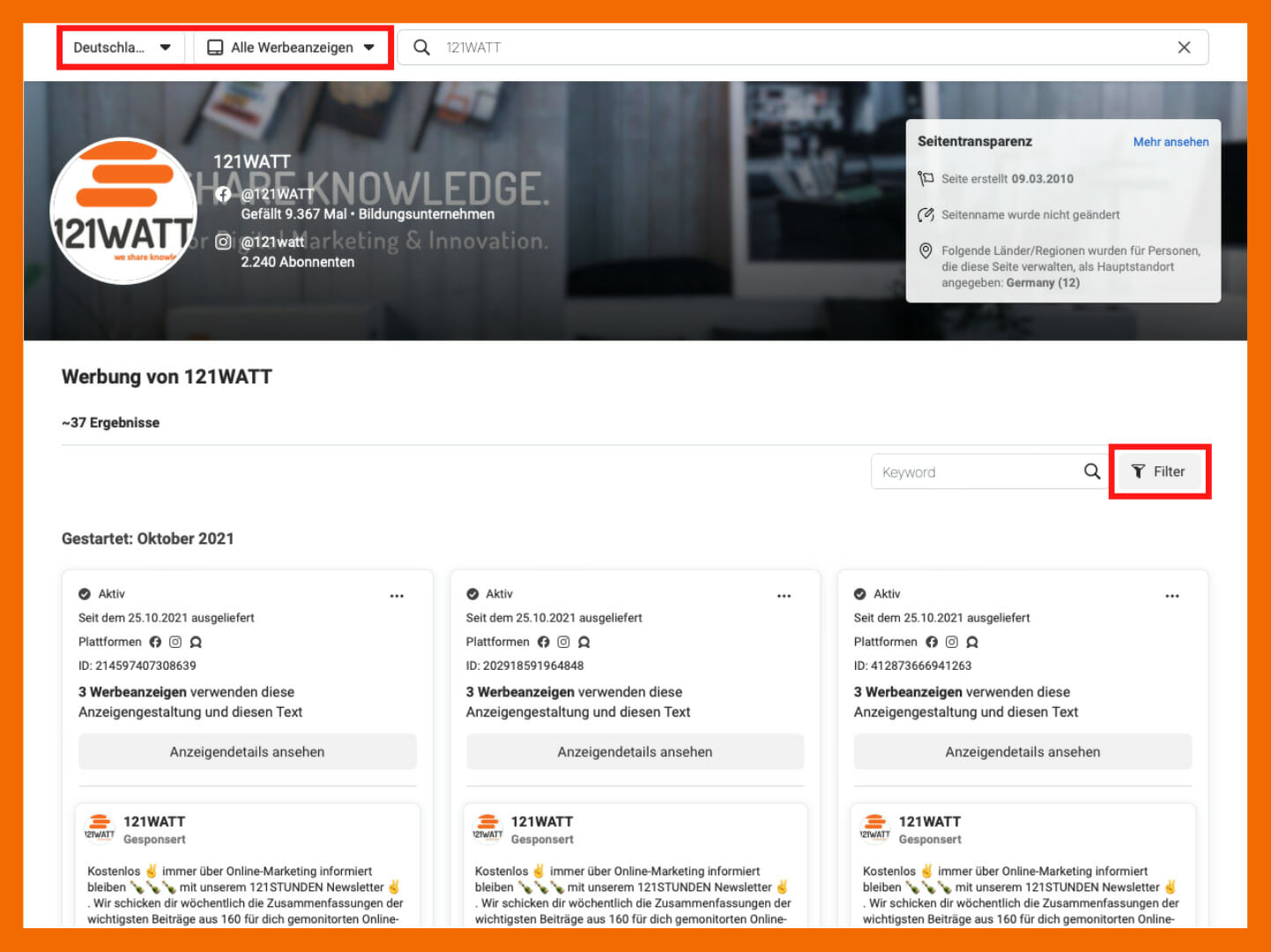This screenshot has width=1271, height=952.
Task: Open the Deutschland country dropdown
Action: [123, 48]
